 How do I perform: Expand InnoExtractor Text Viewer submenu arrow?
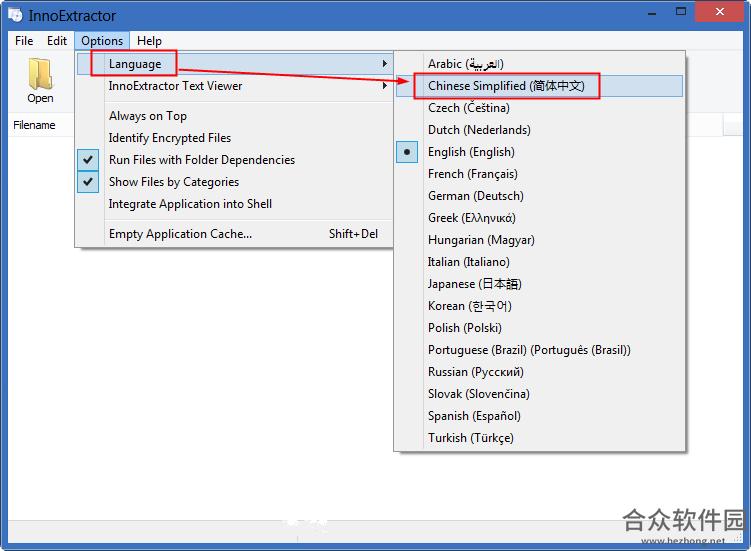pos(384,86)
